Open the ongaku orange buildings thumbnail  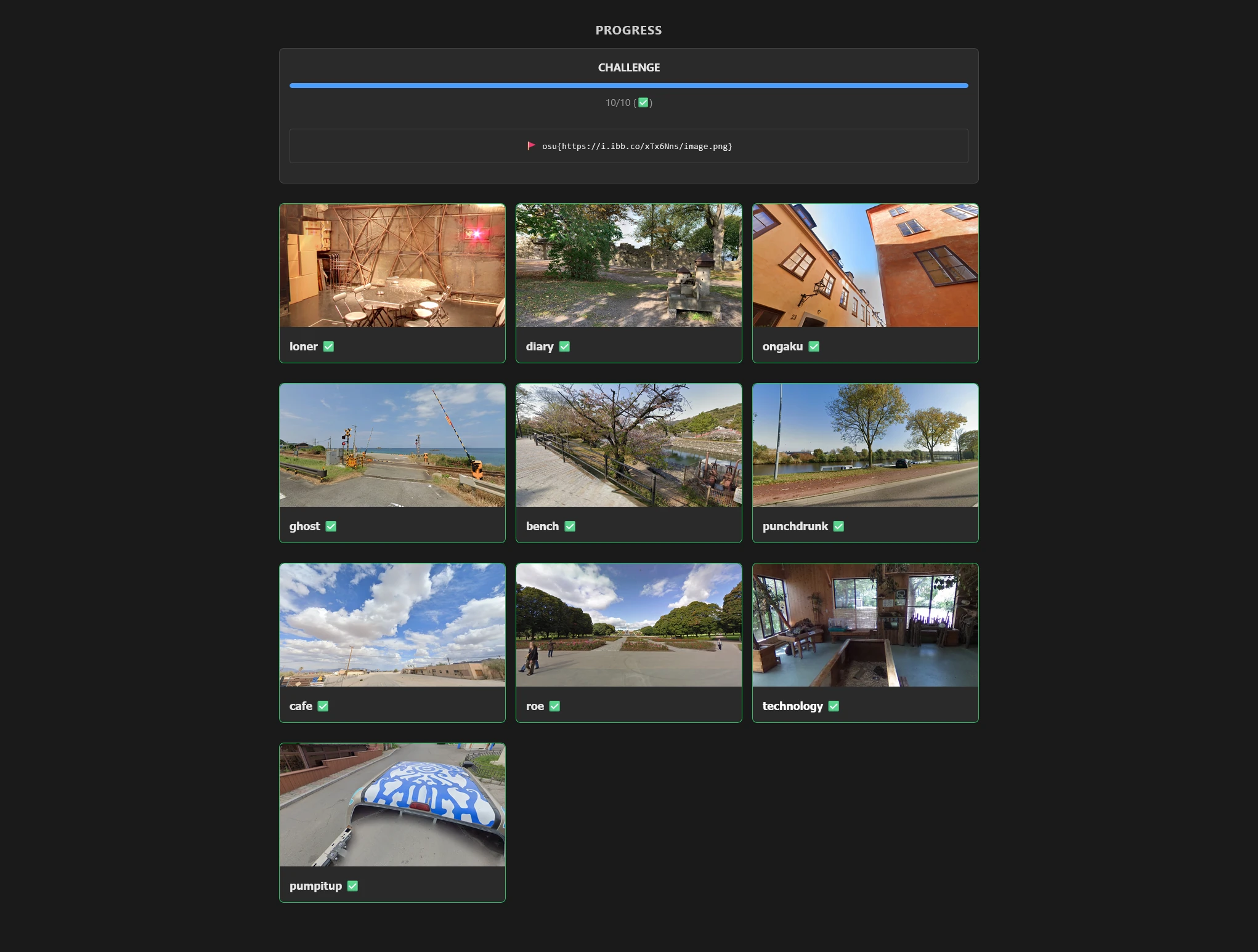pyautogui.click(x=865, y=265)
